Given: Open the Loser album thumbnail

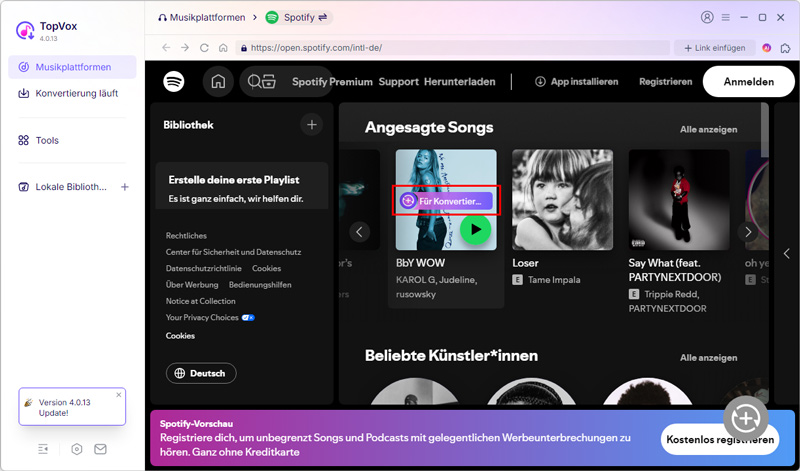Looking at the screenshot, I should 562,200.
